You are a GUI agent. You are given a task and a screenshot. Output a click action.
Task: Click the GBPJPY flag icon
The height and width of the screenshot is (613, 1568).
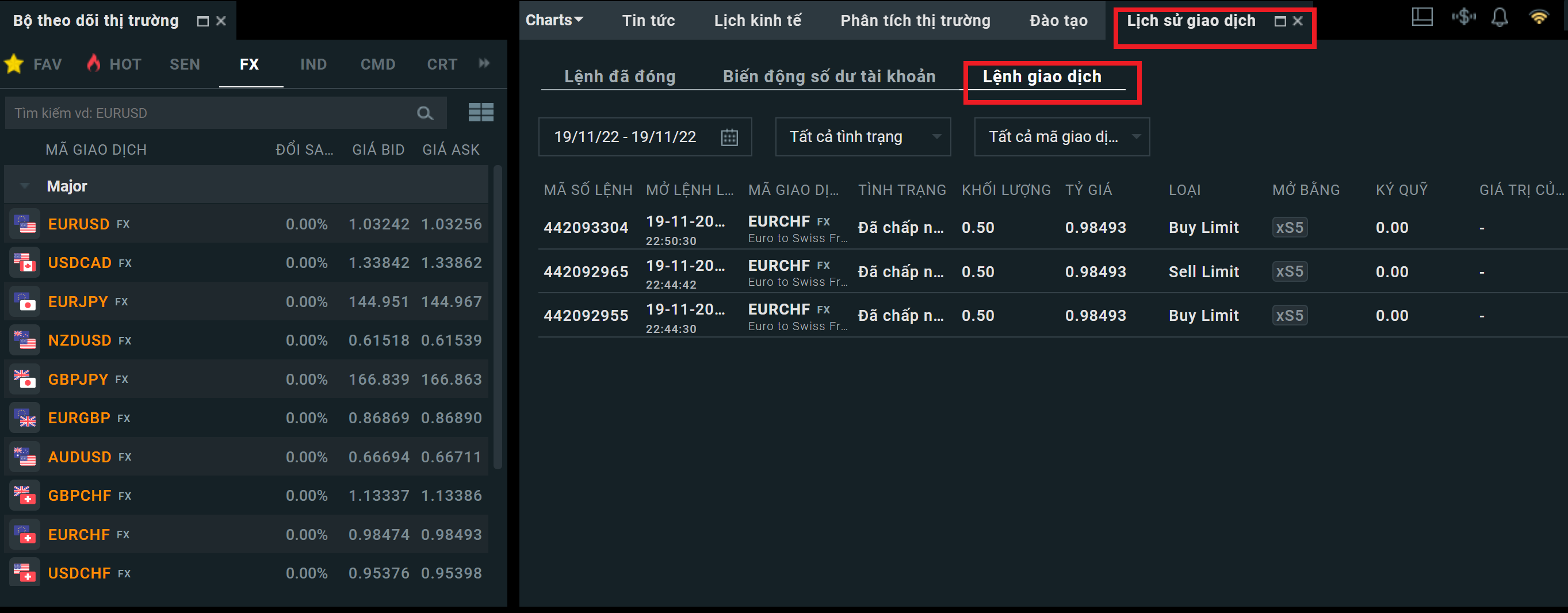pos(25,380)
